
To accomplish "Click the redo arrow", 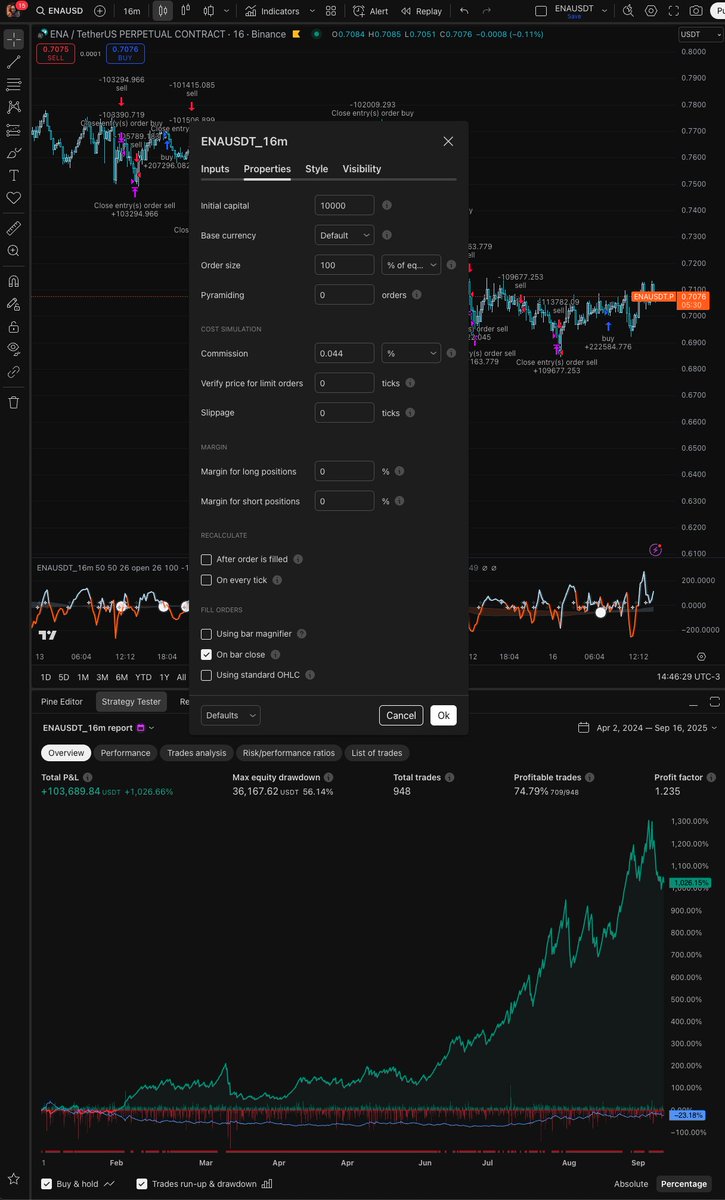I will 487,11.
